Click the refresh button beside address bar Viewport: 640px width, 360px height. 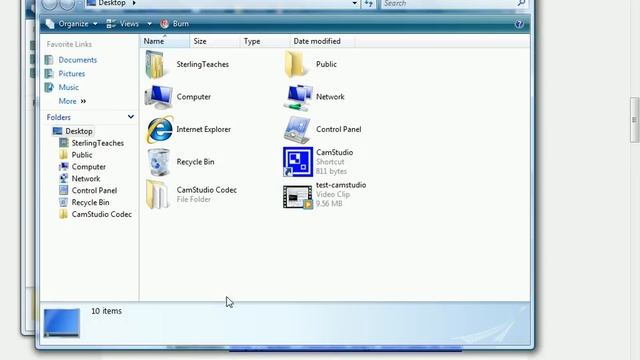(x=369, y=3)
